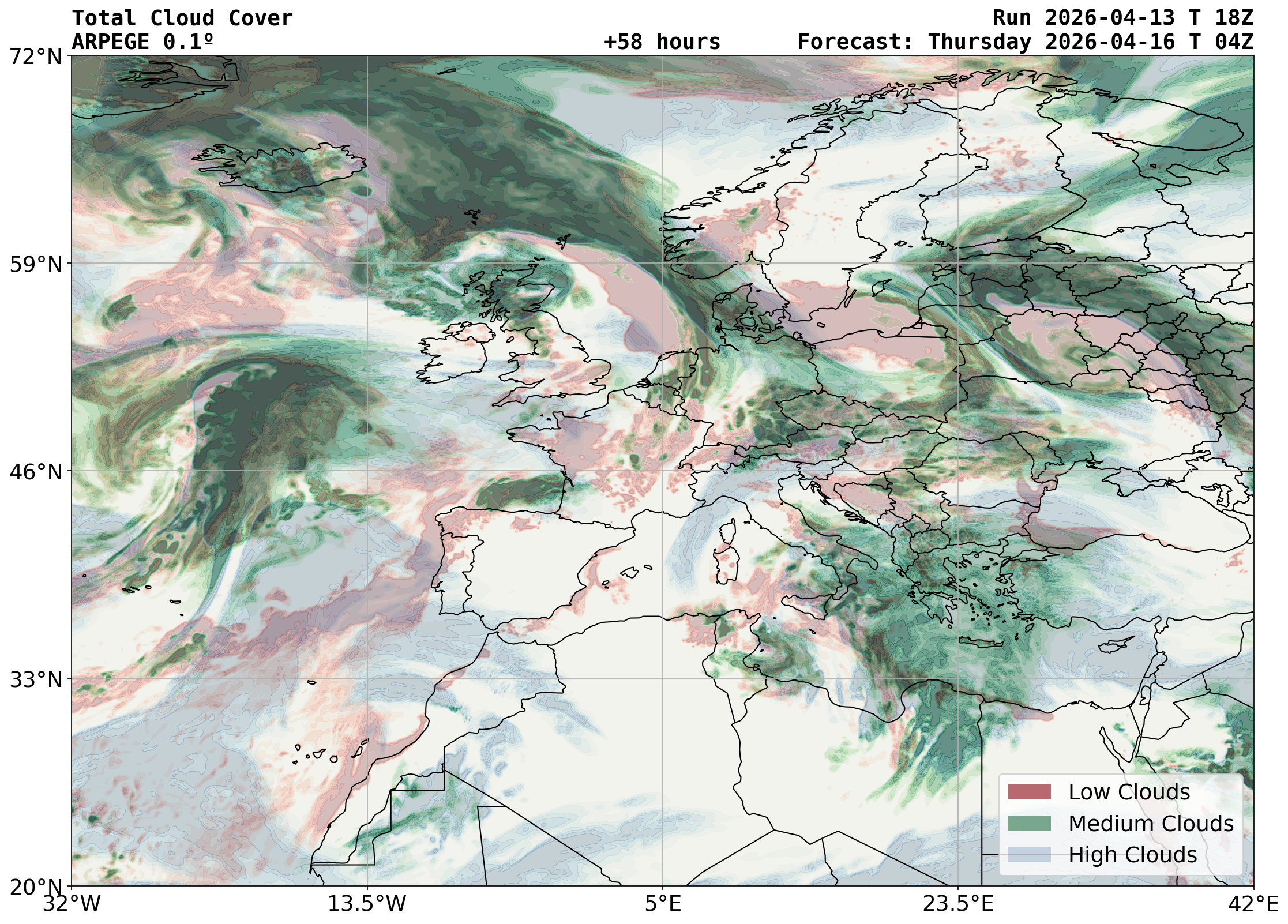Click the +58 hours forecast offset text

pyautogui.click(x=662, y=42)
